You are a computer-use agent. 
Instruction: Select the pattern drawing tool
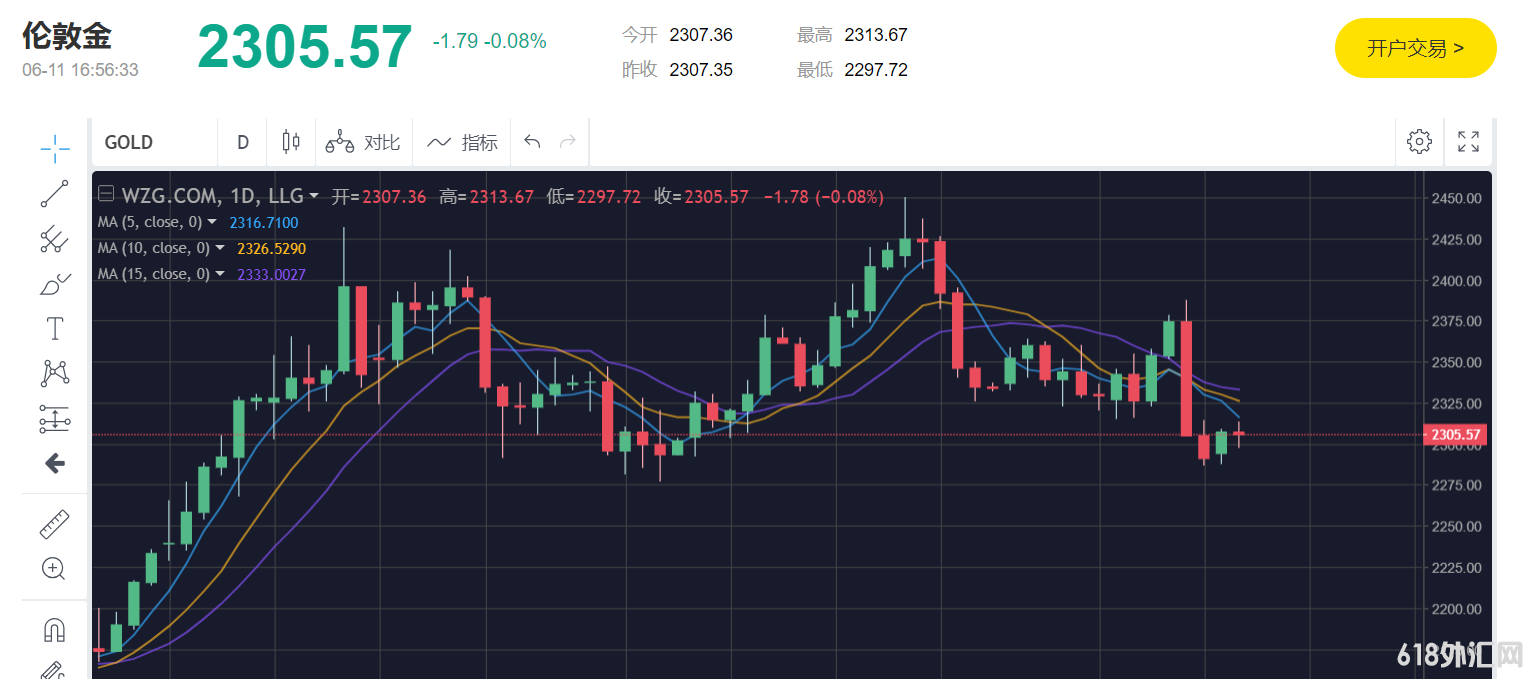pyautogui.click(x=55, y=374)
